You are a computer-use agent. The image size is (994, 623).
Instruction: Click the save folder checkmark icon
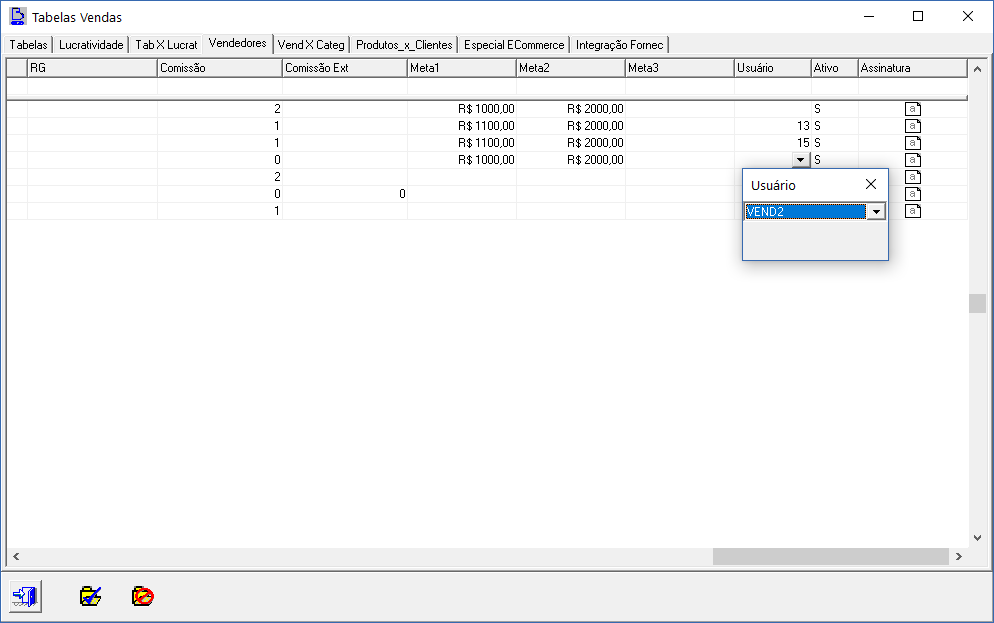(x=91, y=596)
